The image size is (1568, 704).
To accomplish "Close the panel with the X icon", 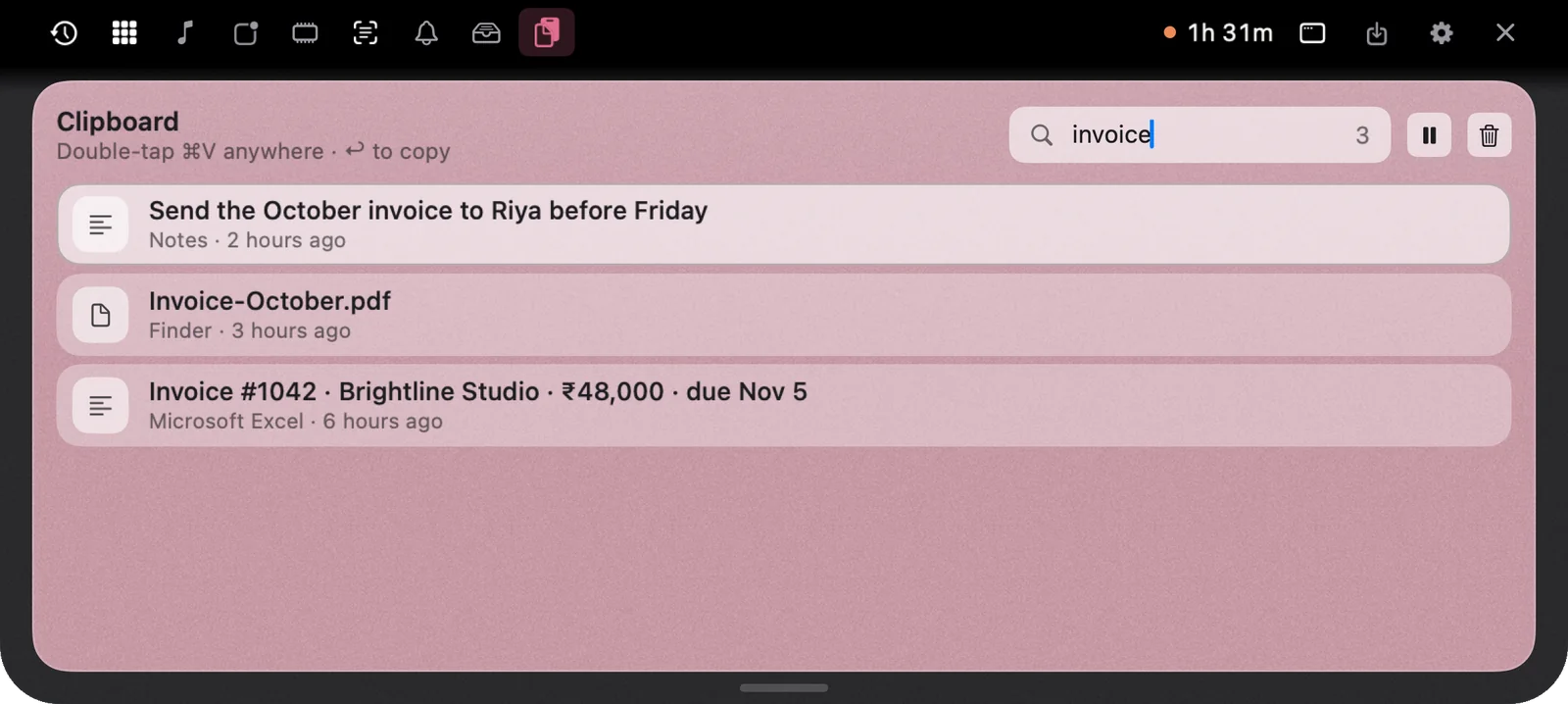I will click(x=1505, y=32).
